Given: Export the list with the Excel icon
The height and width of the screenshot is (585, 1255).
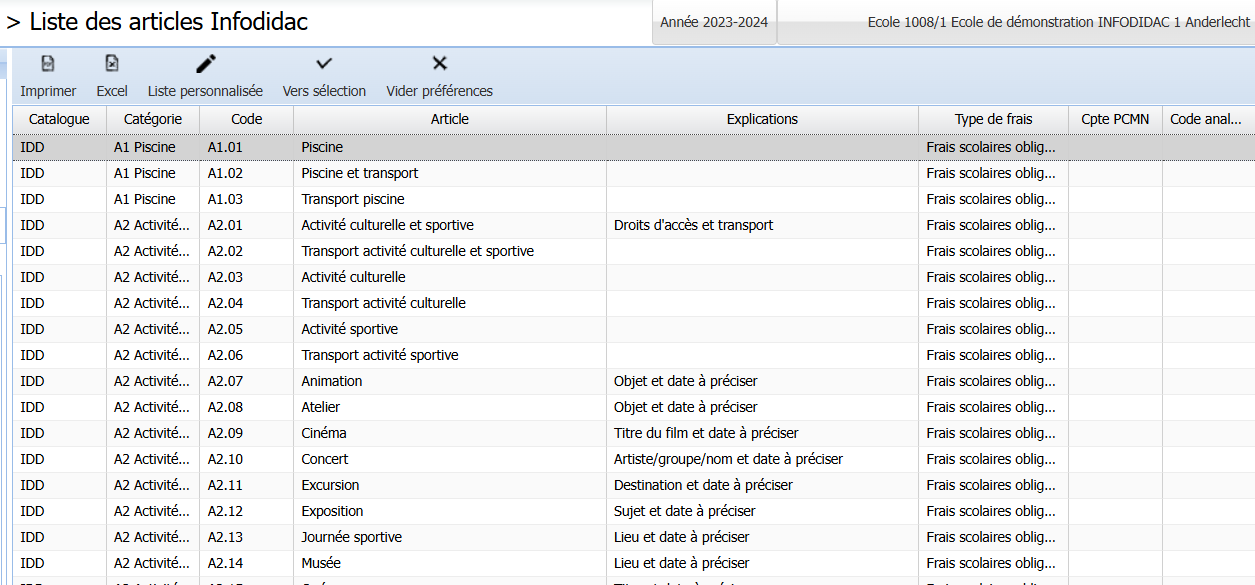Looking at the screenshot, I should coord(112,64).
